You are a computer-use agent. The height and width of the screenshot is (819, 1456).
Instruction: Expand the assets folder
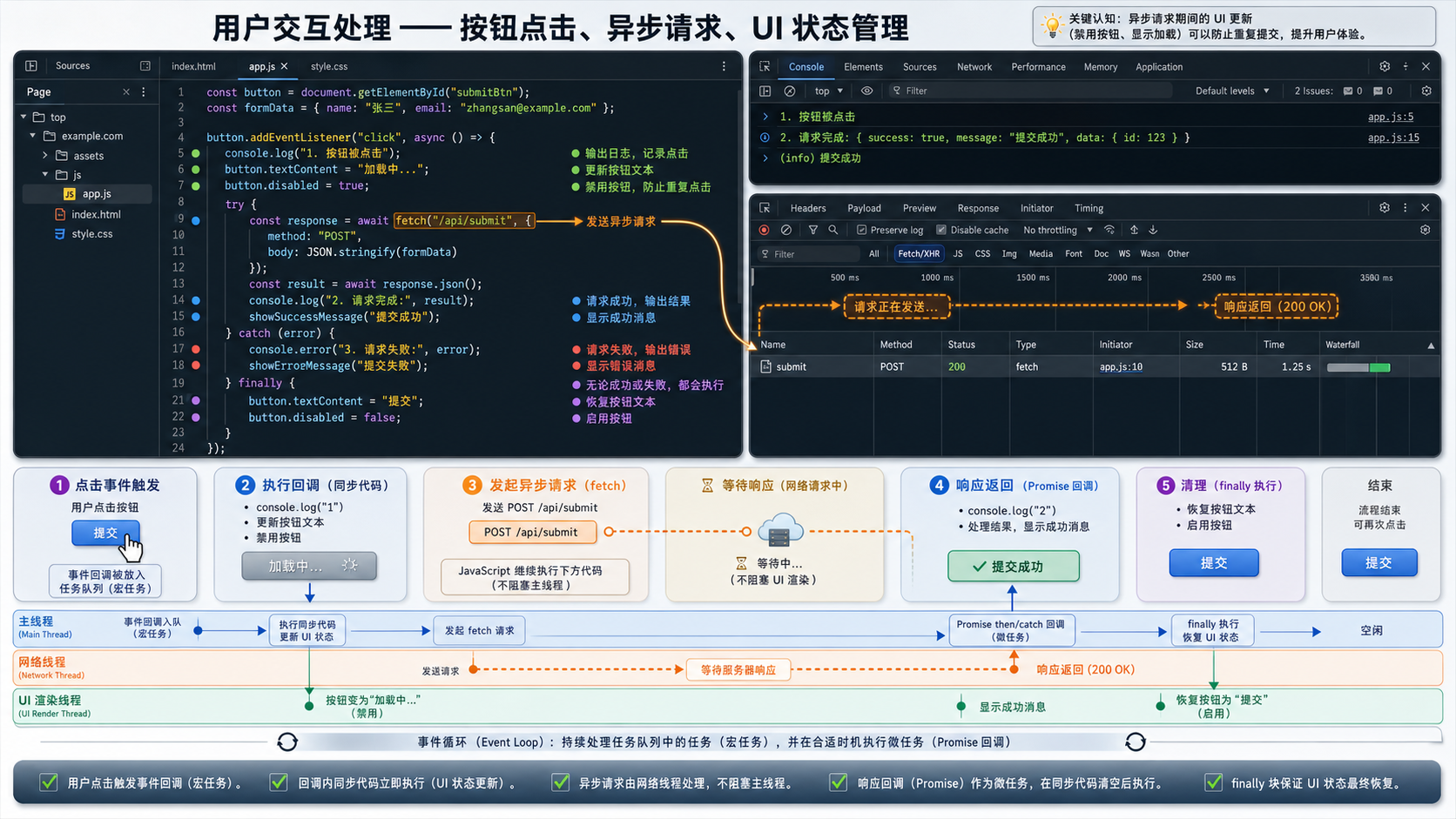45,156
